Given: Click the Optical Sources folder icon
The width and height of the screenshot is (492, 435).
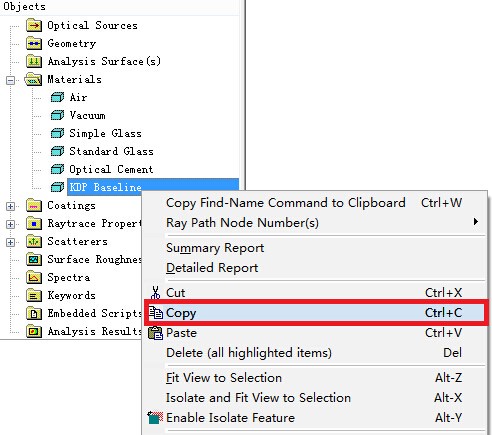Looking at the screenshot, I should 34,25.
